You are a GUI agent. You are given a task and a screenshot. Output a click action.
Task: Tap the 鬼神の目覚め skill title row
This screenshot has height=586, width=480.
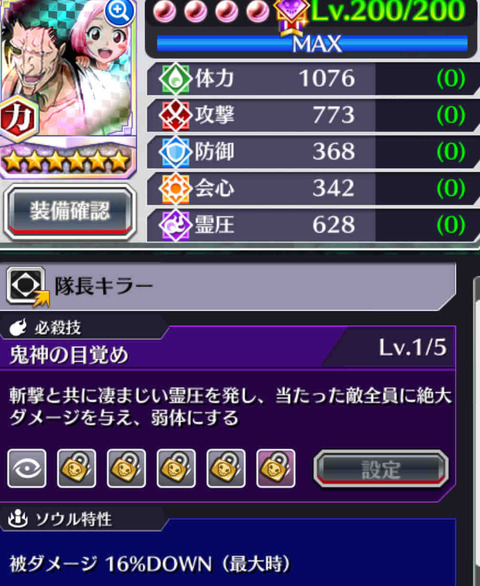[x=227, y=353]
